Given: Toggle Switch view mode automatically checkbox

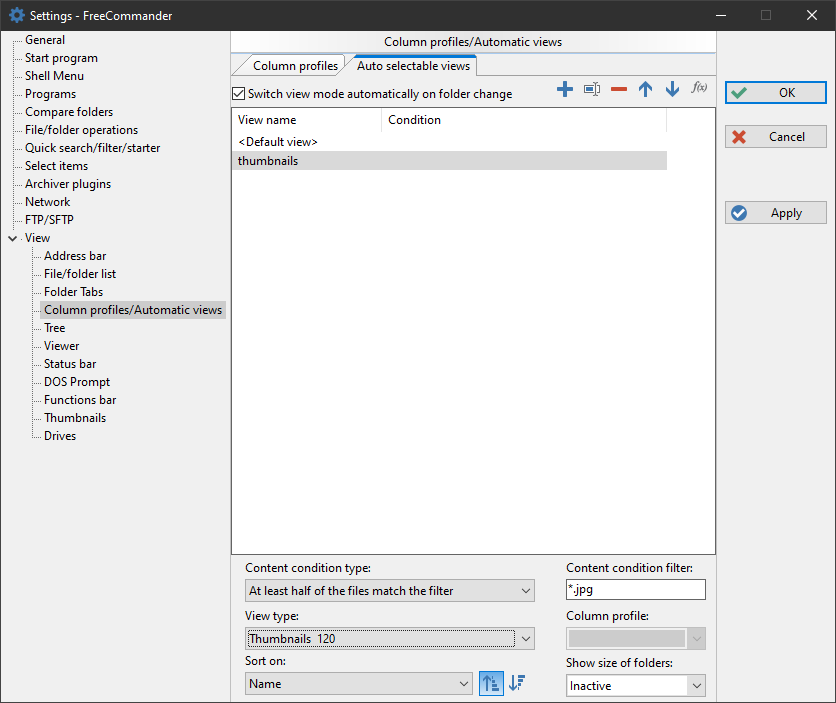Looking at the screenshot, I should (x=238, y=94).
